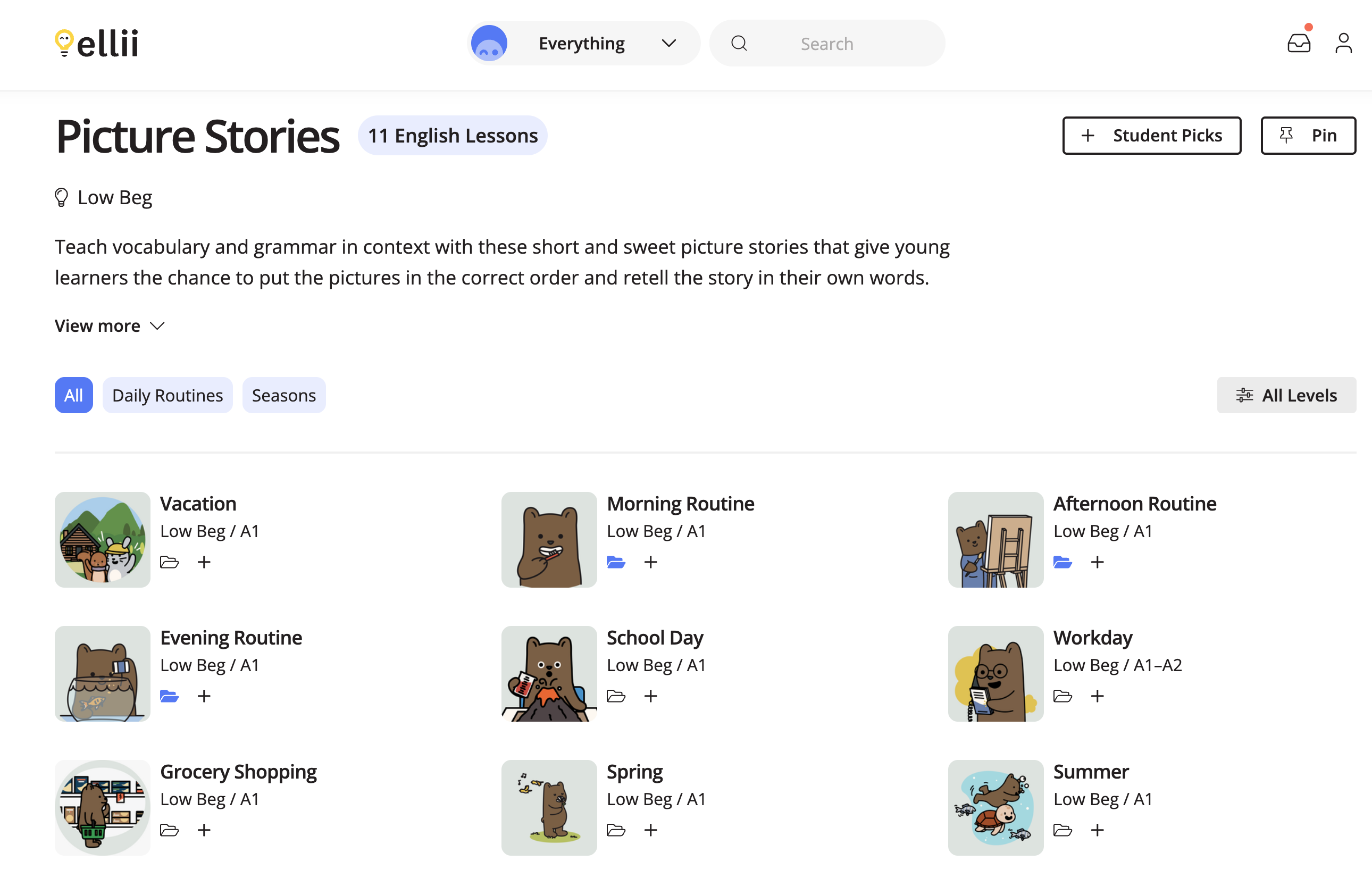Add the Workday lesson via its plus icon

(x=1098, y=696)
